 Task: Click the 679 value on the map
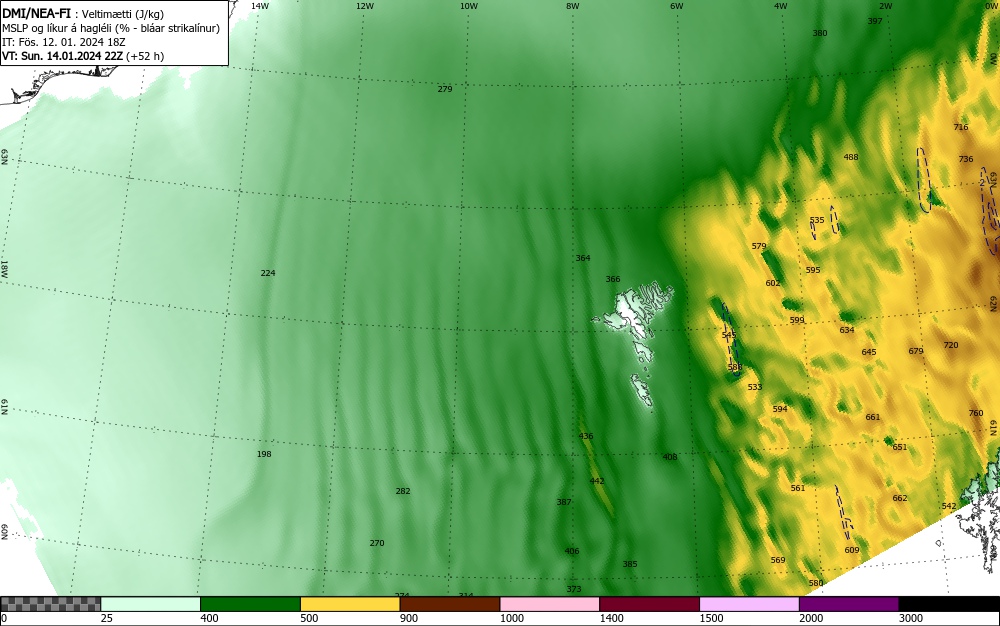tap(916, 351)
